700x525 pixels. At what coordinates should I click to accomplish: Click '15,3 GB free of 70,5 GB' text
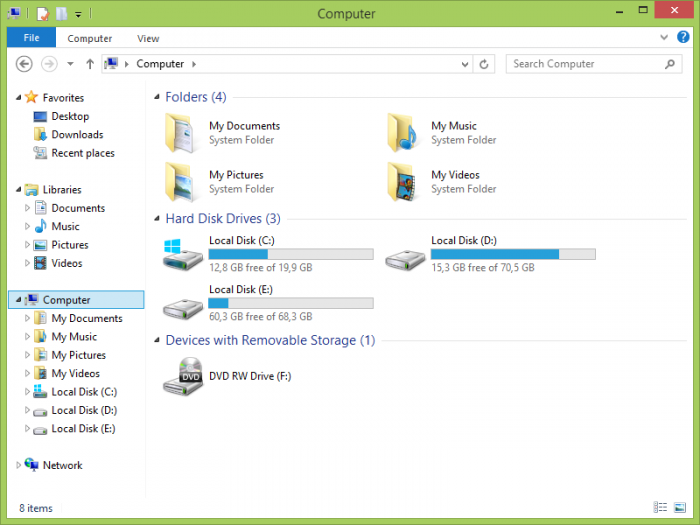pos(483,267)
